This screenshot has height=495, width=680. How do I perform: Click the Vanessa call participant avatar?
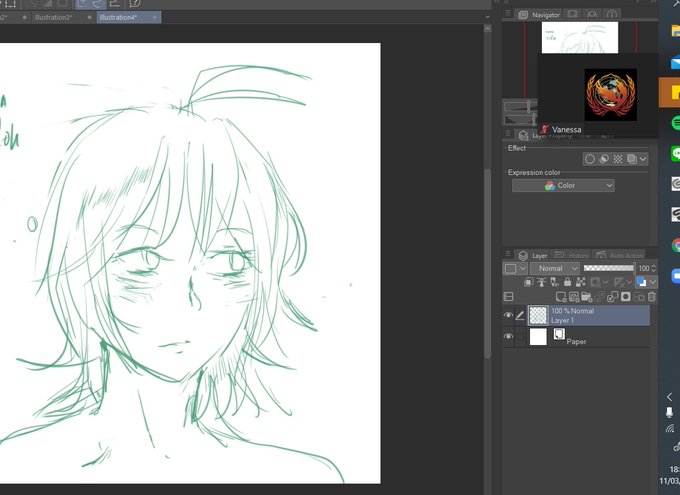[x=611, y=95]
